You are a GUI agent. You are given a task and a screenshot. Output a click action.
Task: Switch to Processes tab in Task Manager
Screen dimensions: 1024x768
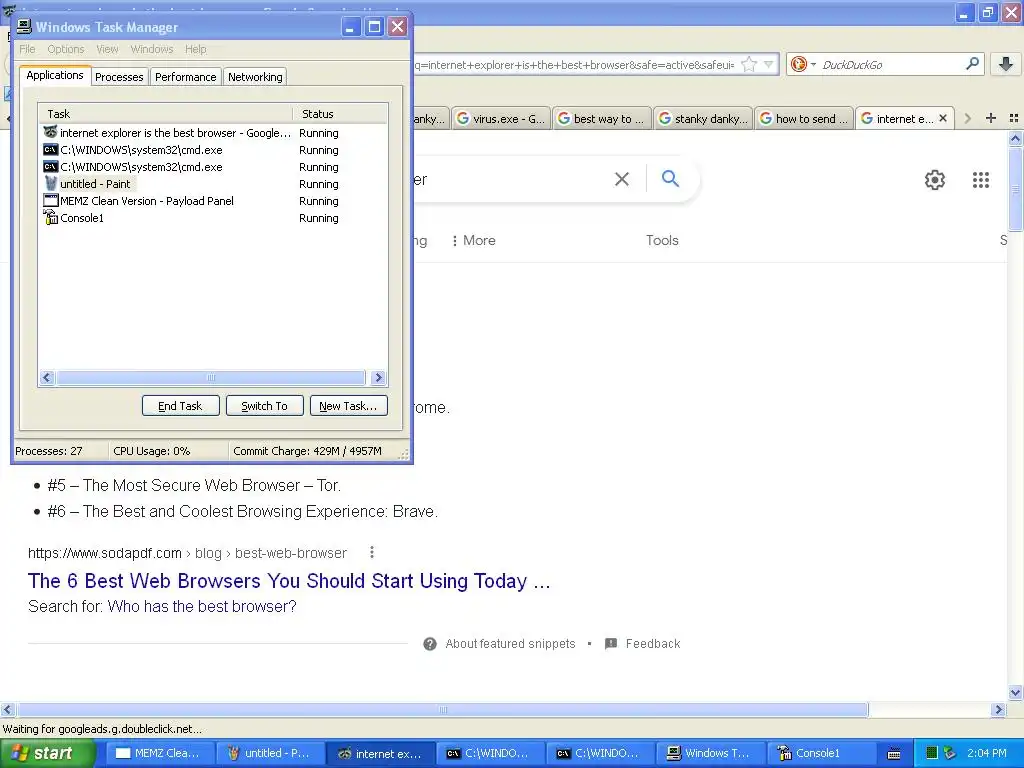coord(119,77)
